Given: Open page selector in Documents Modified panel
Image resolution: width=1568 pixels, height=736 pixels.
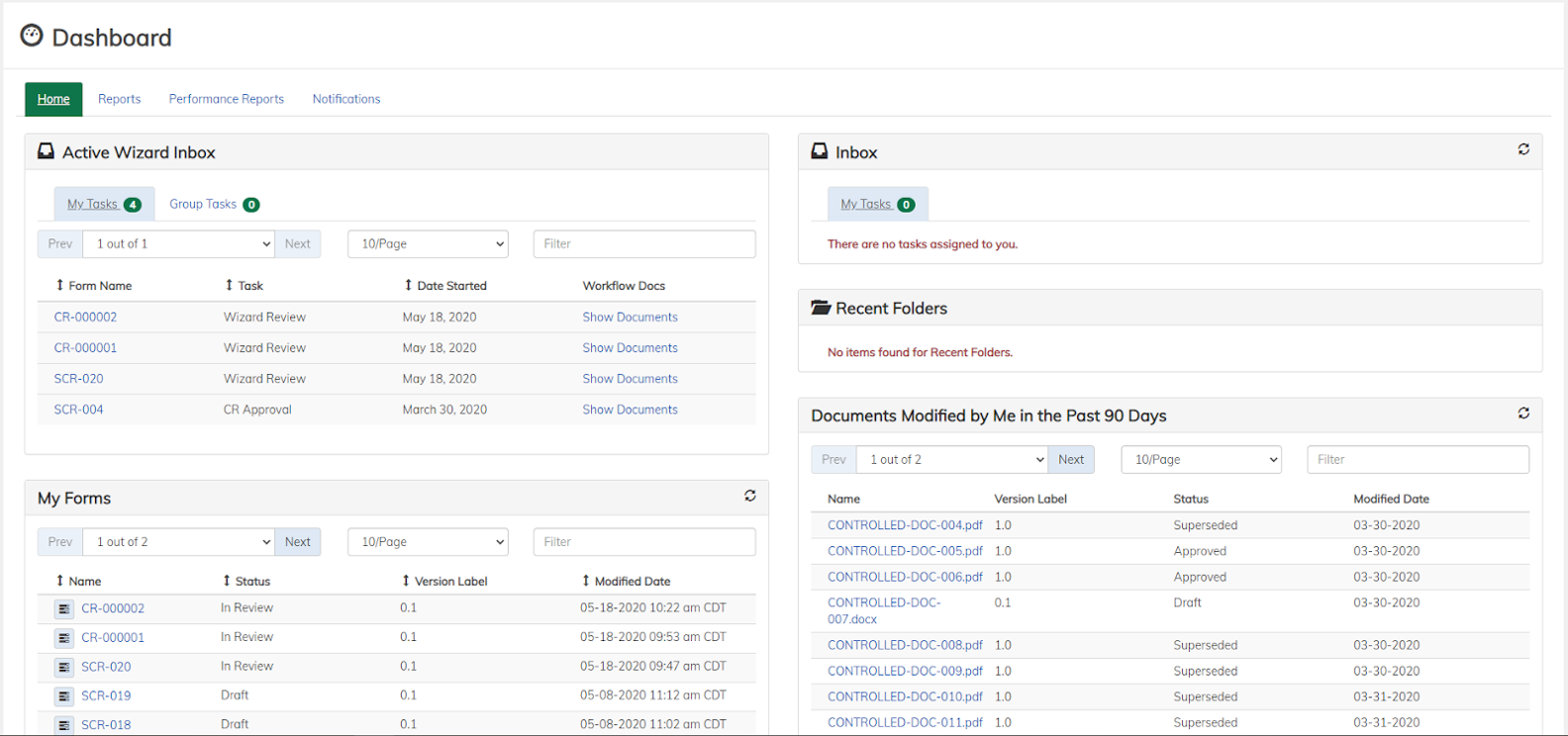Looking at the screenshot, I should (952, 459).
